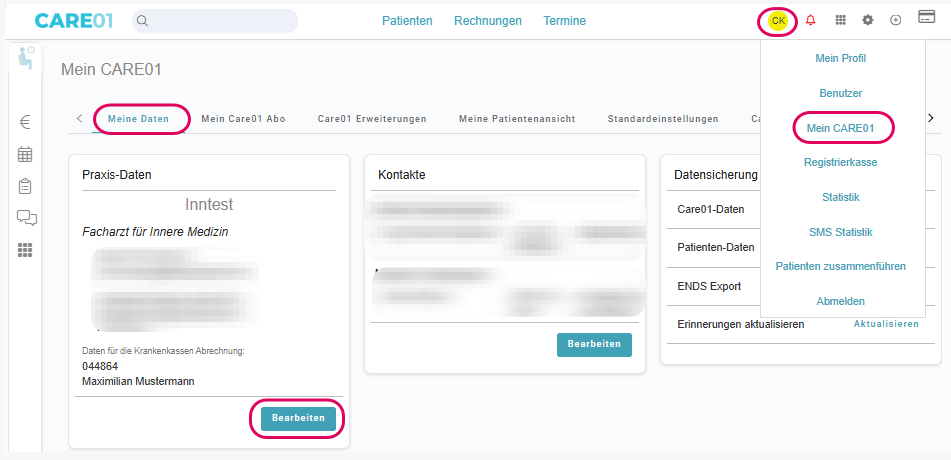
Task: Click the CARE01 logo
Action: tap(73, 21)
